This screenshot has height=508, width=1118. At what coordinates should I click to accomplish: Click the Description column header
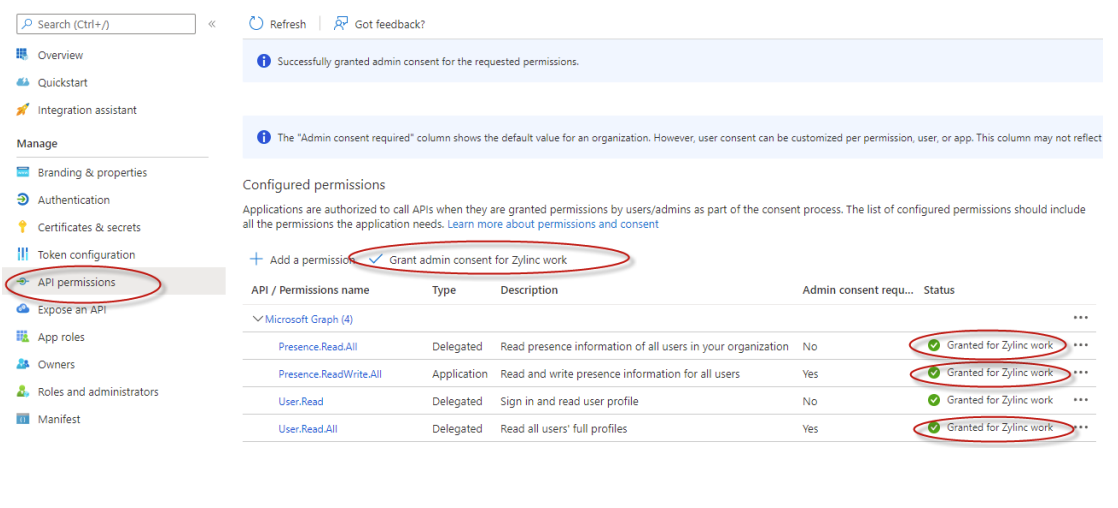pyautogui.click(x=529, y=290)
